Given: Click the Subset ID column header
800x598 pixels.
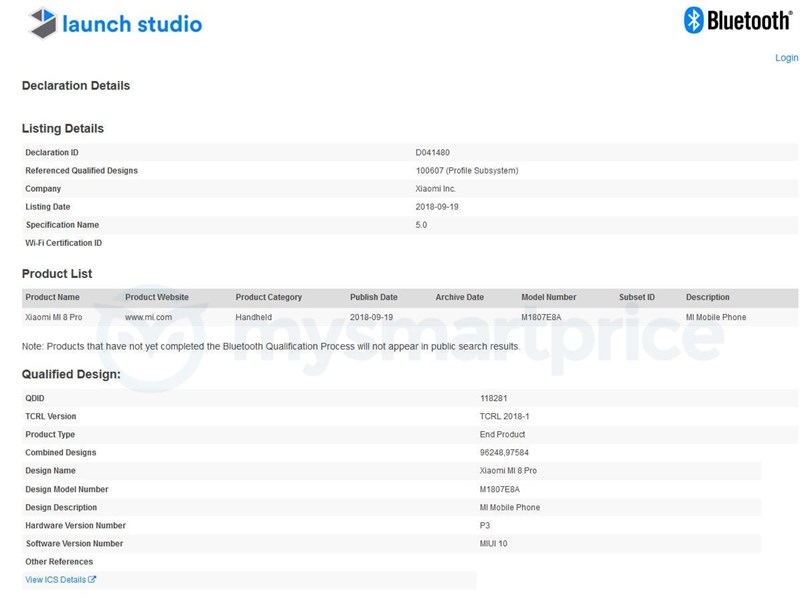Looking at the screenshot, I should (x=637, y=297).
